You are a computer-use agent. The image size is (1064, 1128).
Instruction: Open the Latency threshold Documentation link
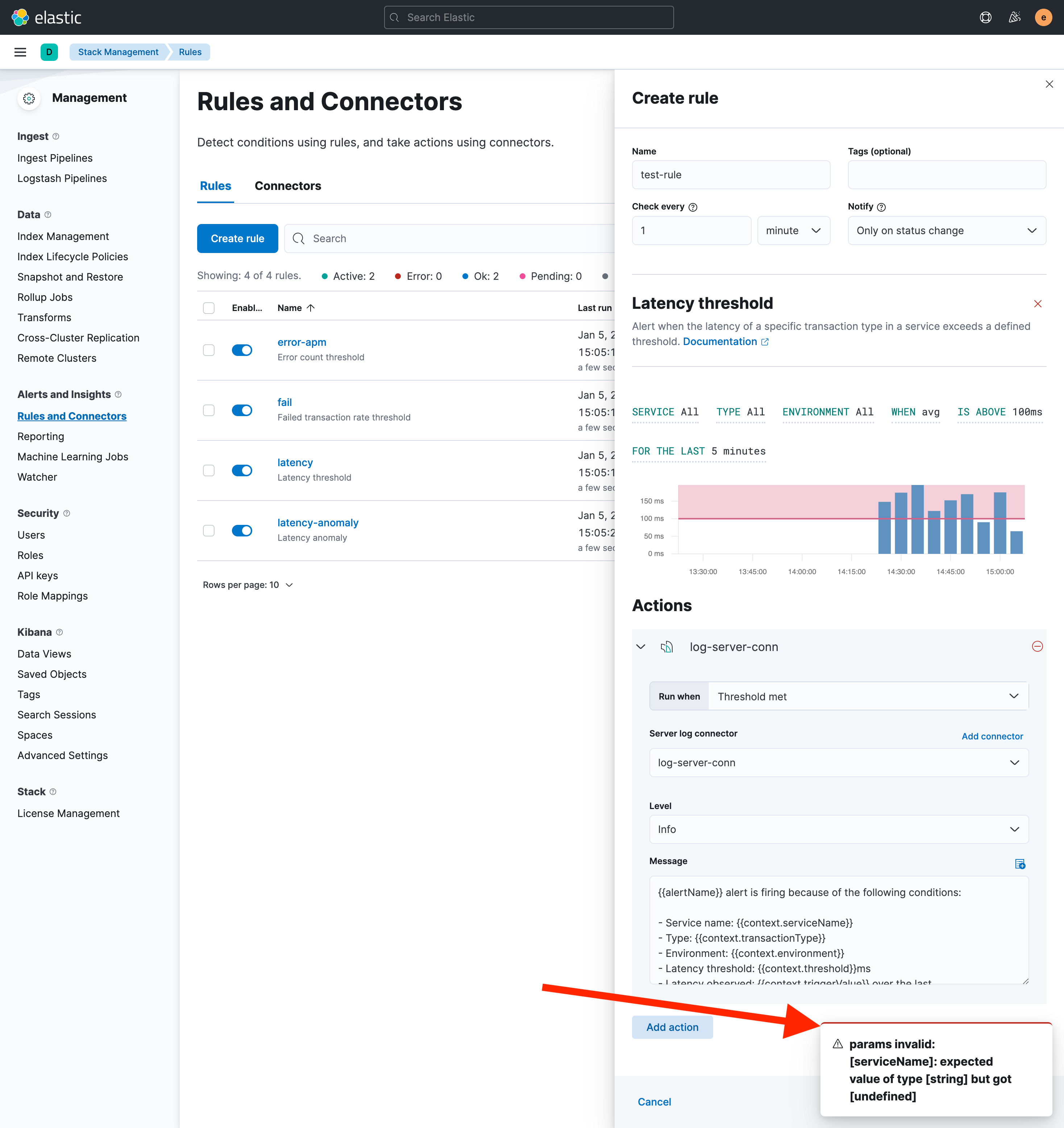pos(720,341)
